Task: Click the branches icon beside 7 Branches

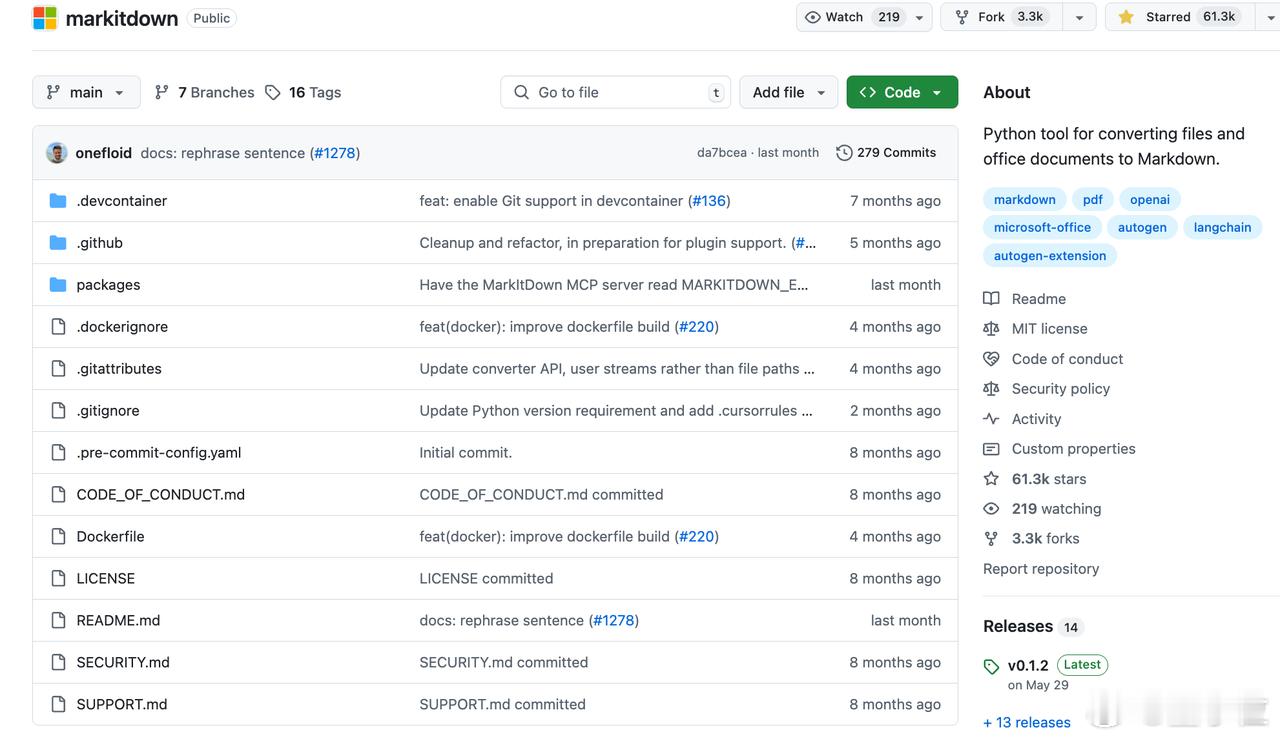Action: point(162,92)
